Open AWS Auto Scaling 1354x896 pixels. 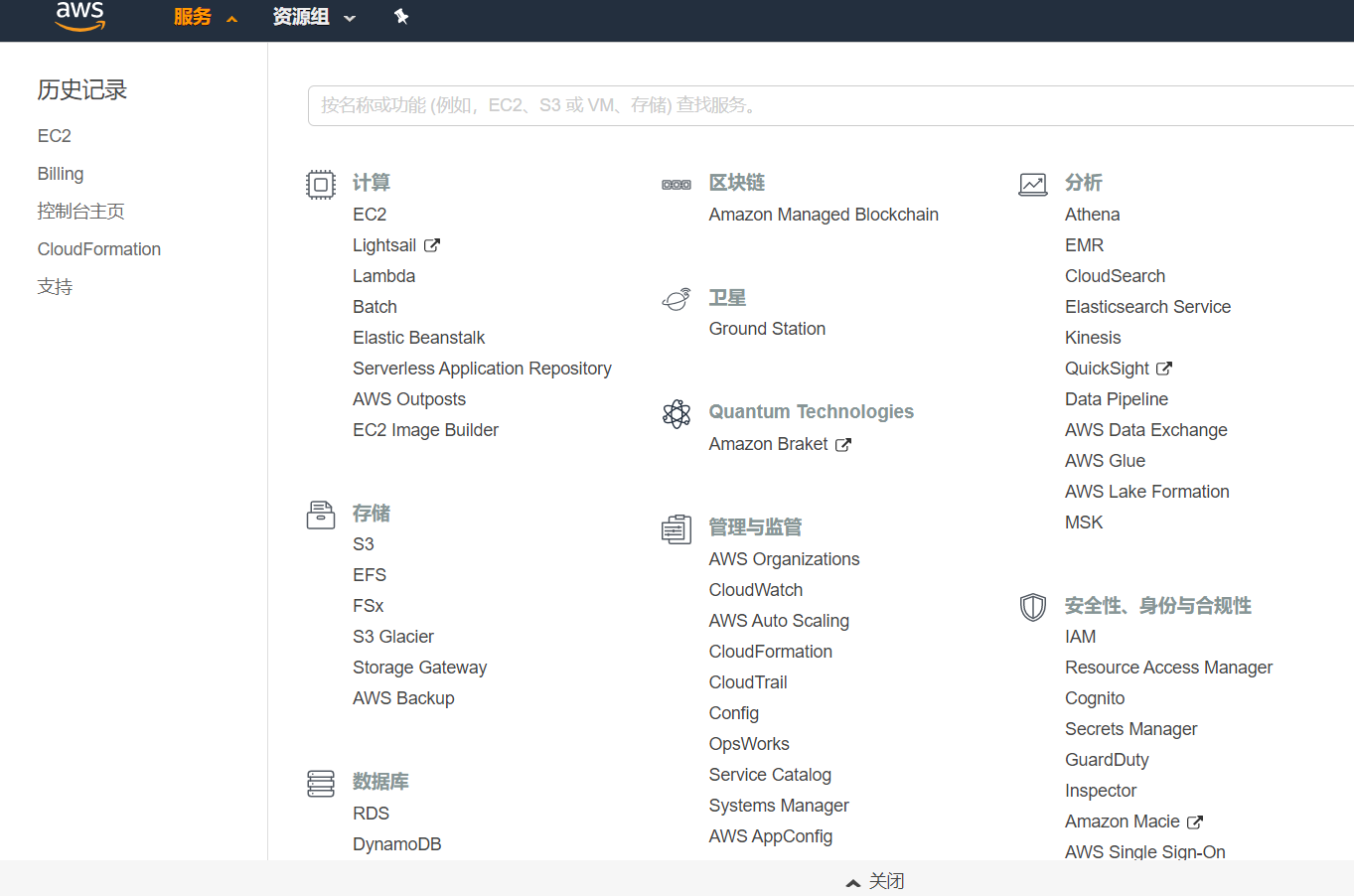coord(779,621)
